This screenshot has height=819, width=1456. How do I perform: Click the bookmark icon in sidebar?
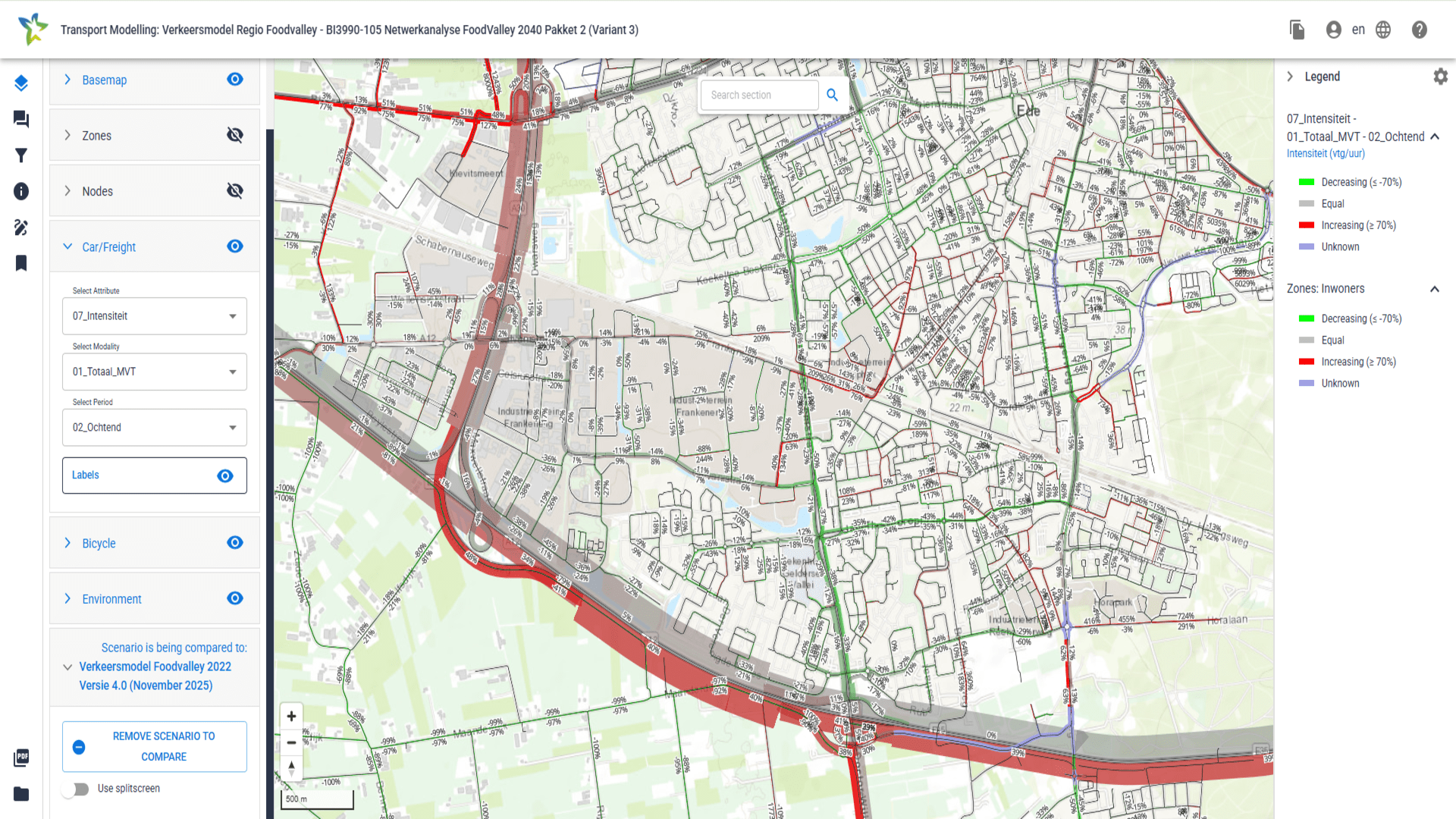pyautogui.click(x=21, y=263)
